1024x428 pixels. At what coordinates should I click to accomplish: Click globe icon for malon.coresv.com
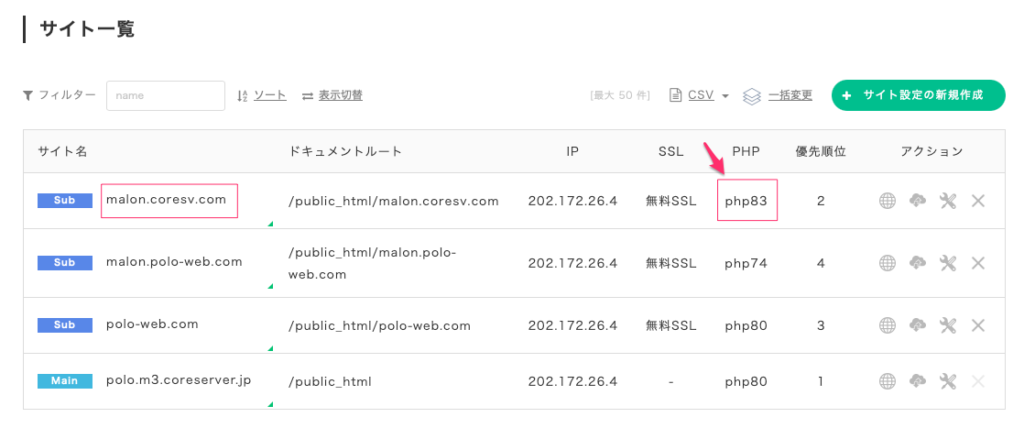[886, 201]
